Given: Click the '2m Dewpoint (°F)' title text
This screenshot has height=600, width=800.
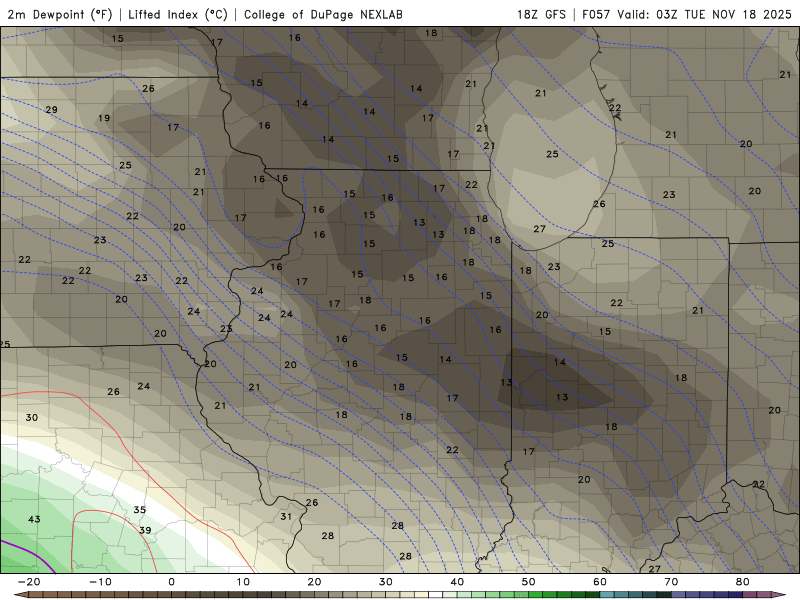Looking at the screenshot, I should point(60,14).
